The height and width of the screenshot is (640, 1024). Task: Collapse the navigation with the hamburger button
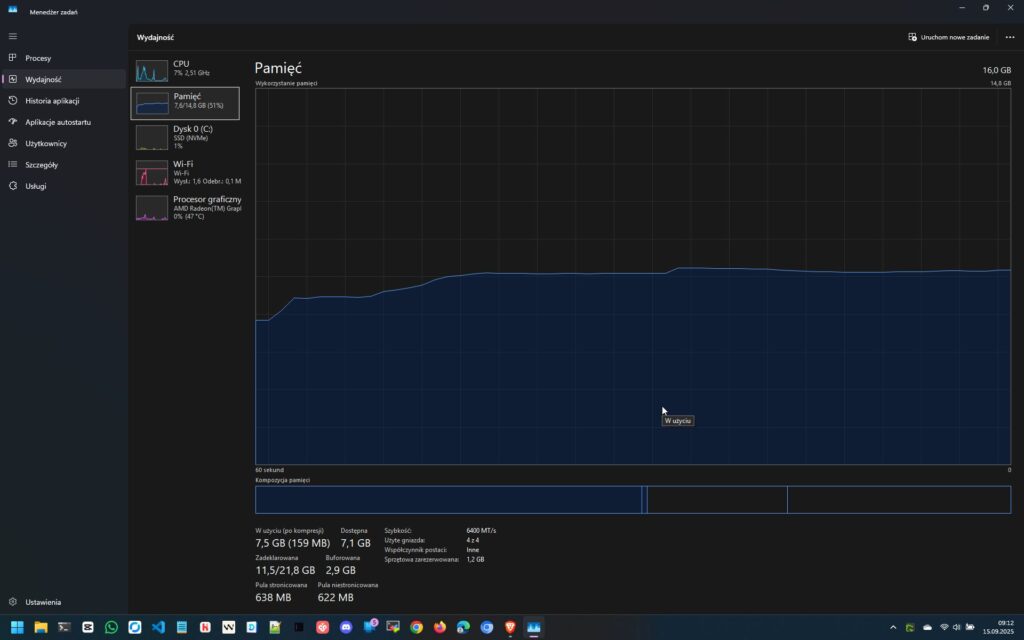pos(13,36)
